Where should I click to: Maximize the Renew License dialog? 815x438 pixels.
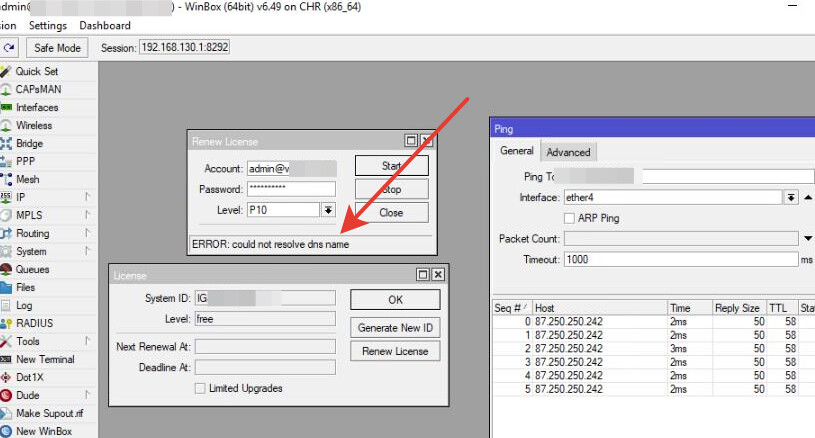point(411,140)
